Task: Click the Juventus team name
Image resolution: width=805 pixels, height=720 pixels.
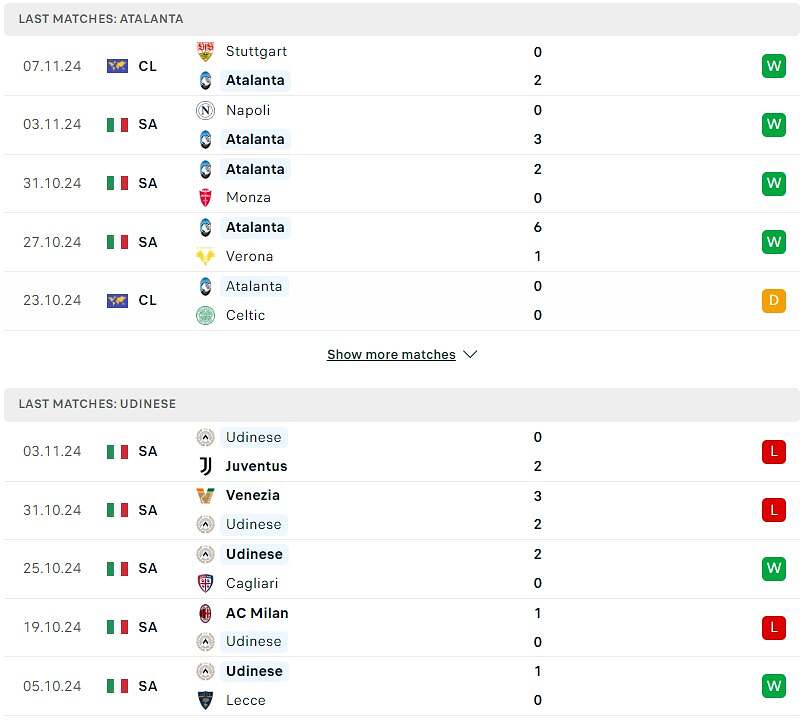Action: tap(256, 466)
